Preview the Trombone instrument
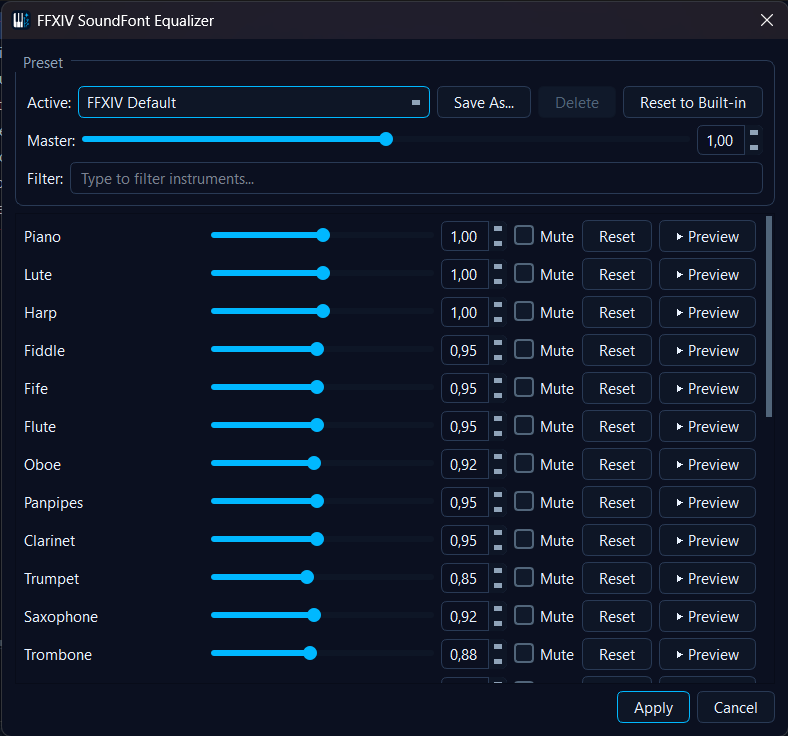The width and height of the screenshot is (788, 736). tap(707, 654)
